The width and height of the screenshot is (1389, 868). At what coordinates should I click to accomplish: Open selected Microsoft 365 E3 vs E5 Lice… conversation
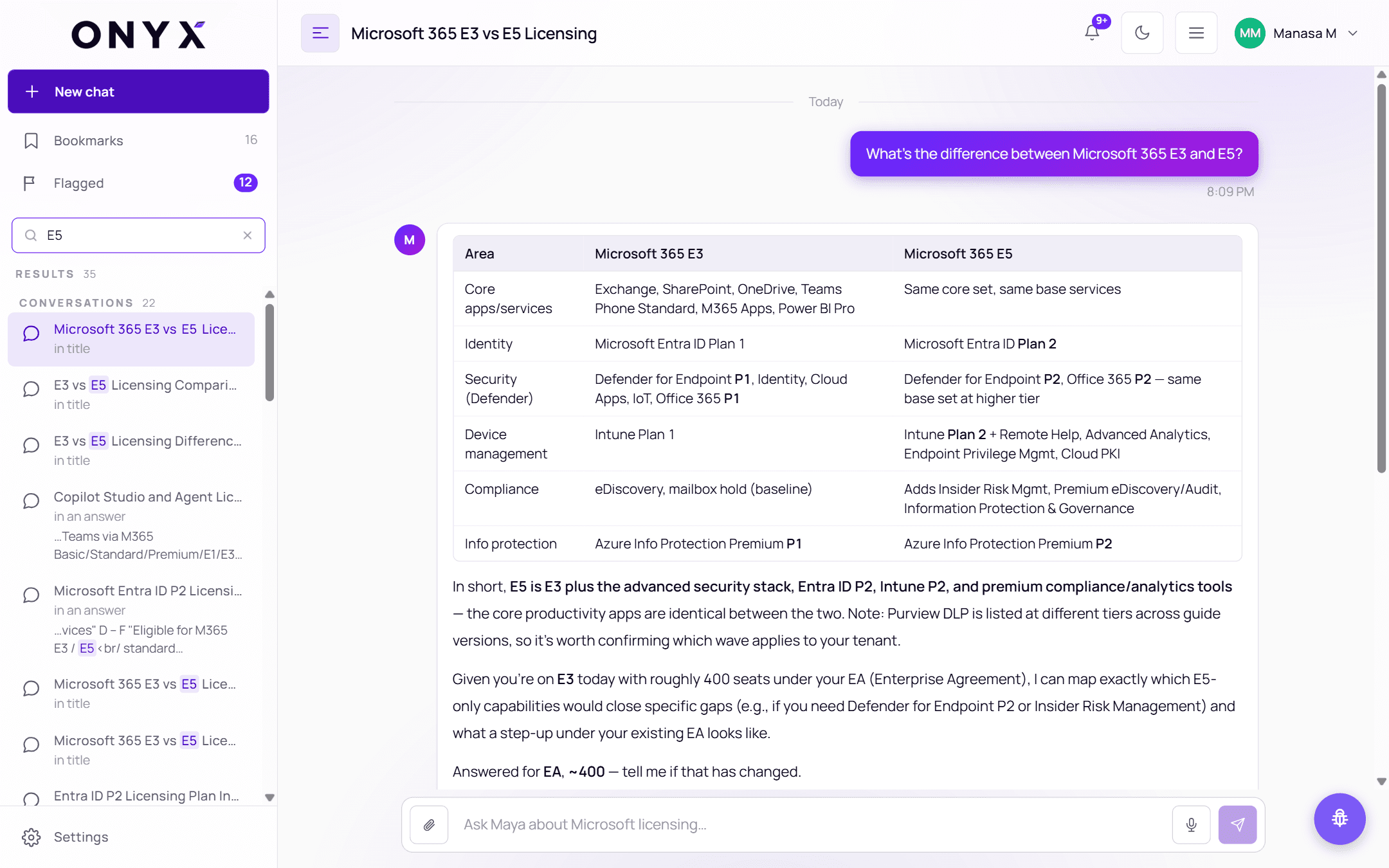131,339
